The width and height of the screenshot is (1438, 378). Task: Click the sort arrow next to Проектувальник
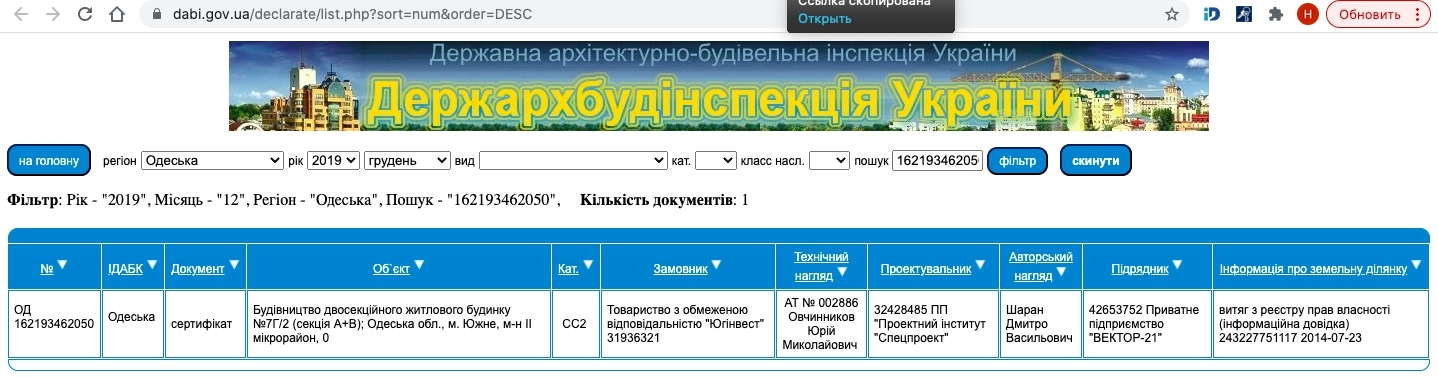point(979,265)
